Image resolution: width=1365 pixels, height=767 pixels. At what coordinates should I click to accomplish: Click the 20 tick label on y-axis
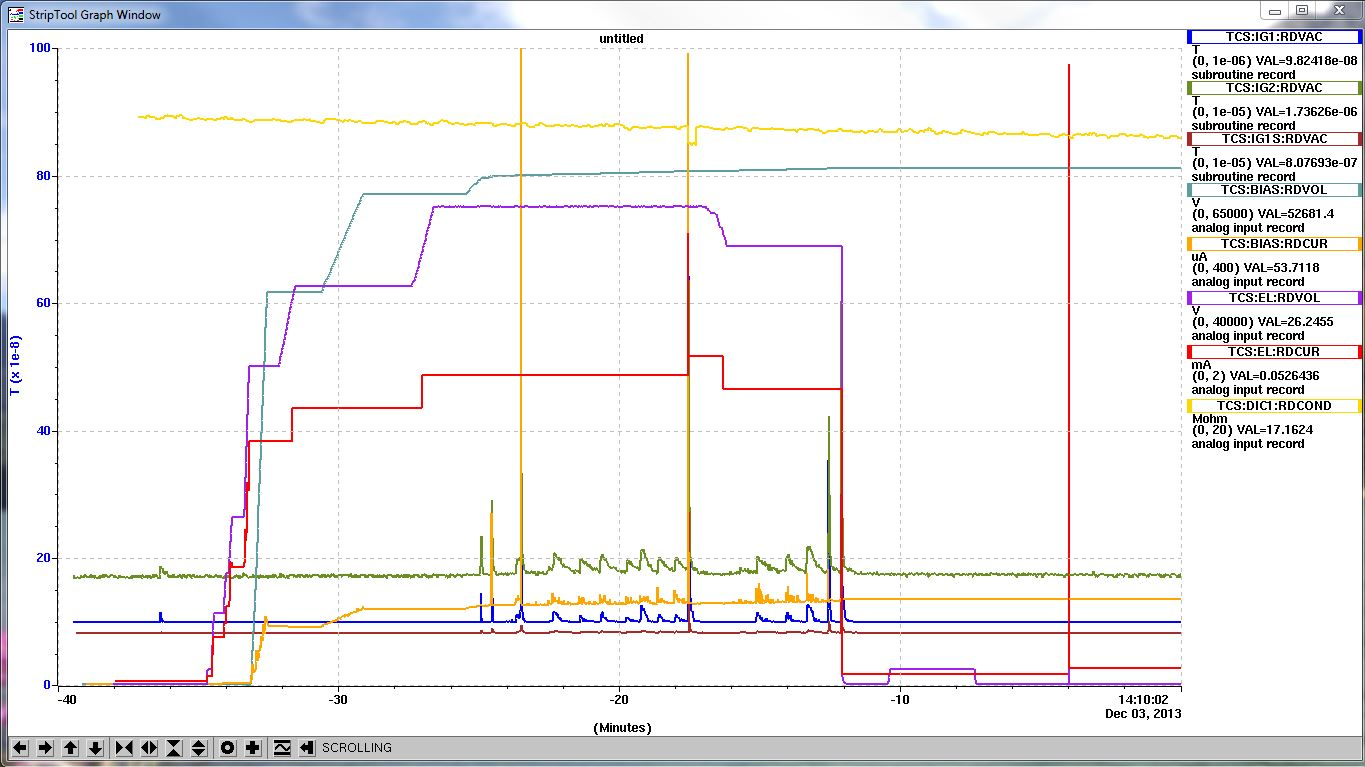(x=45, y=558)
